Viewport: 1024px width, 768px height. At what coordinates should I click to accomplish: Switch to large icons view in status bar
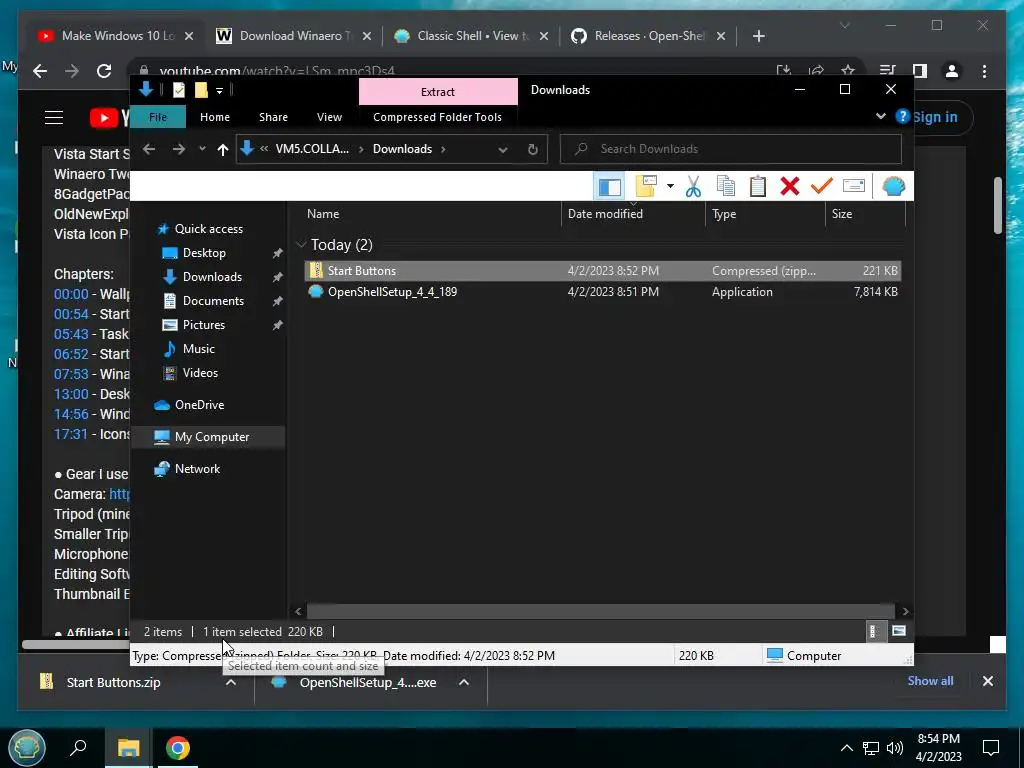click(899, 632)
